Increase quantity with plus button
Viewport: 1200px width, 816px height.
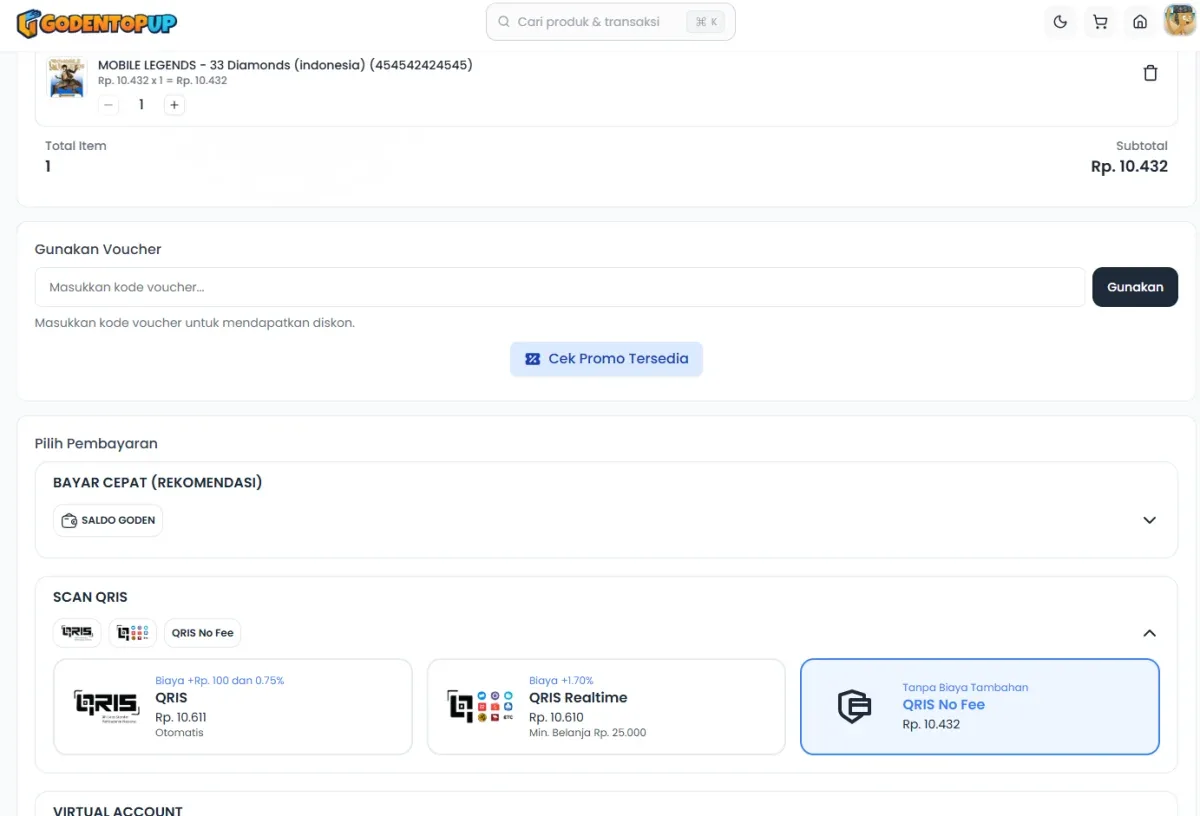174,105
